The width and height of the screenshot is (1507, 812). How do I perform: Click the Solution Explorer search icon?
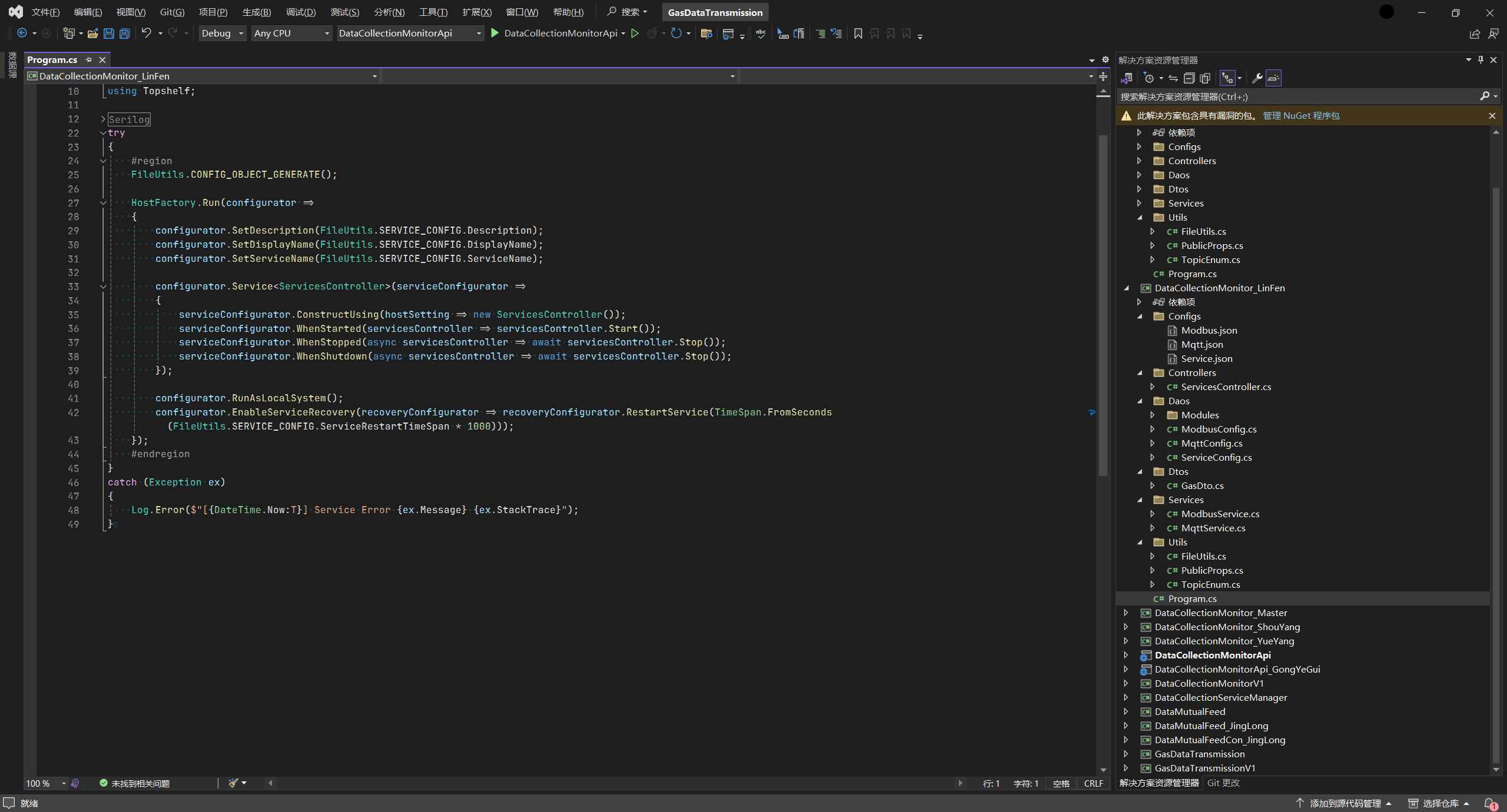click(1483, 96)
